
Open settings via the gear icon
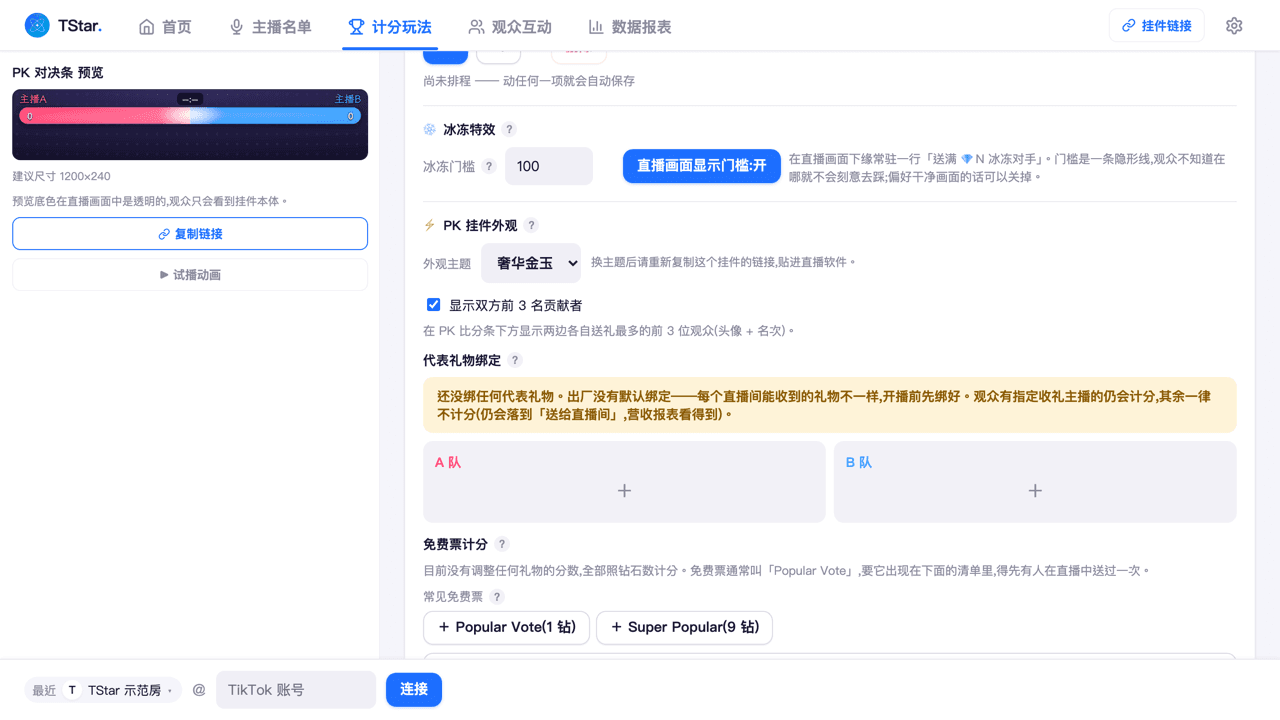click(x=1234, y=26)
